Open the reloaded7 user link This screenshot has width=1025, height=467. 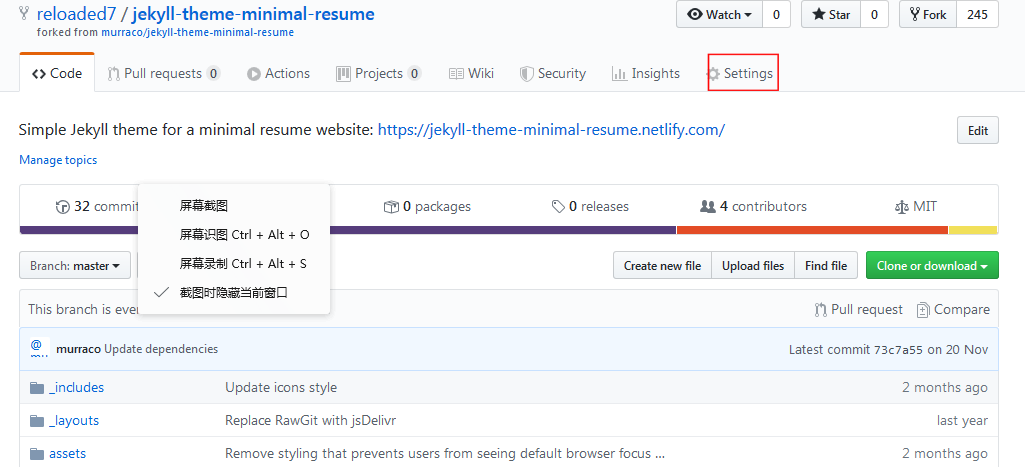(76, 14)
